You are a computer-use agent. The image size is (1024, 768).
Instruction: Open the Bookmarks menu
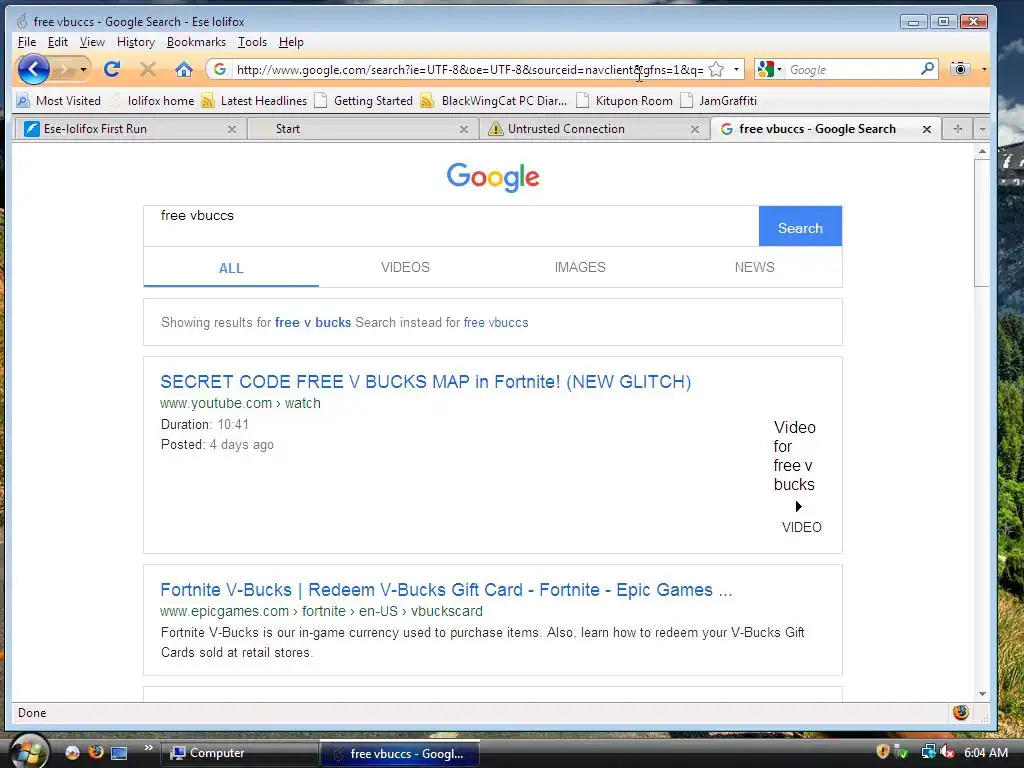click(x=196, y=42)
